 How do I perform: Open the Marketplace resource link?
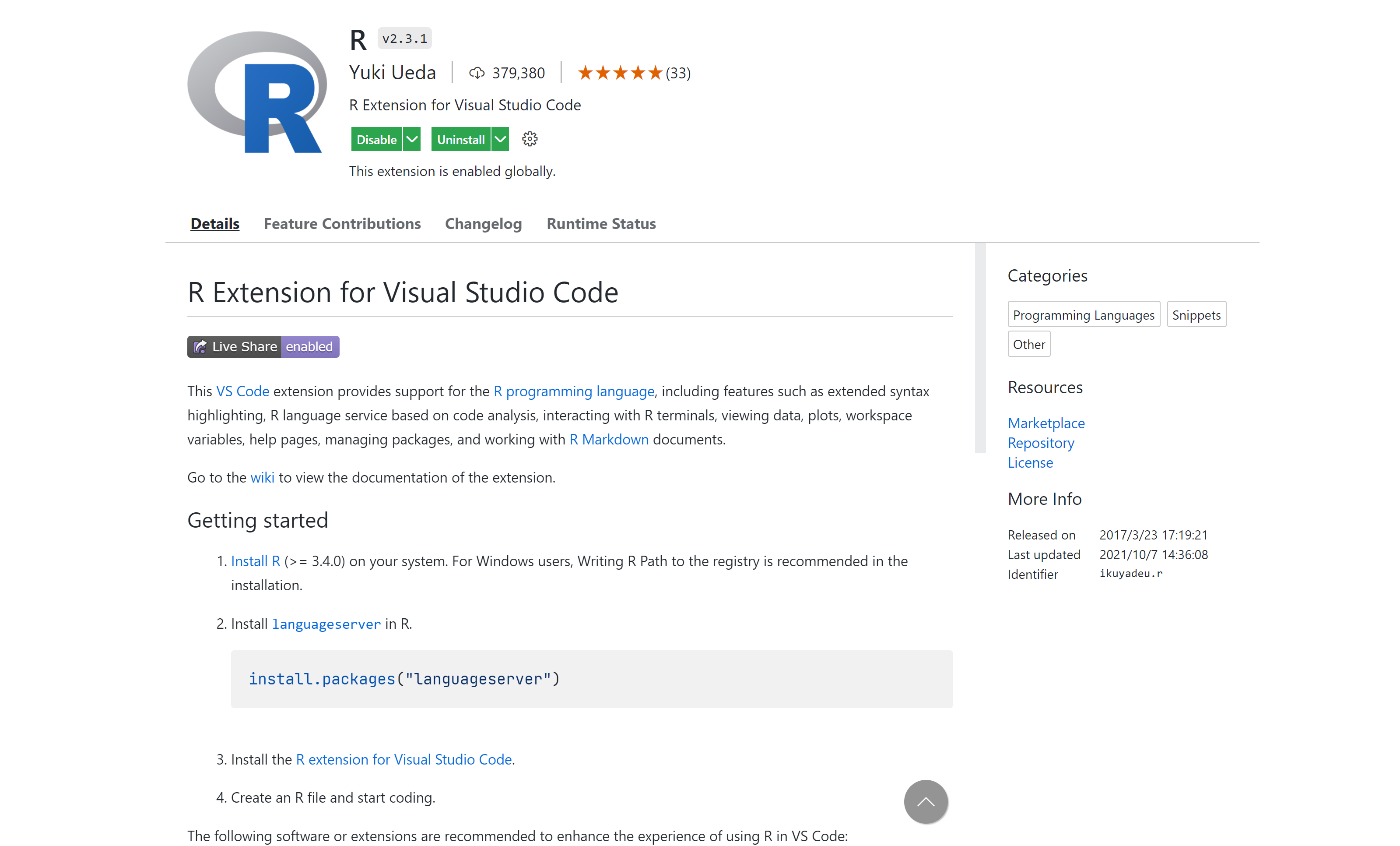click(x=1046, y=423)
